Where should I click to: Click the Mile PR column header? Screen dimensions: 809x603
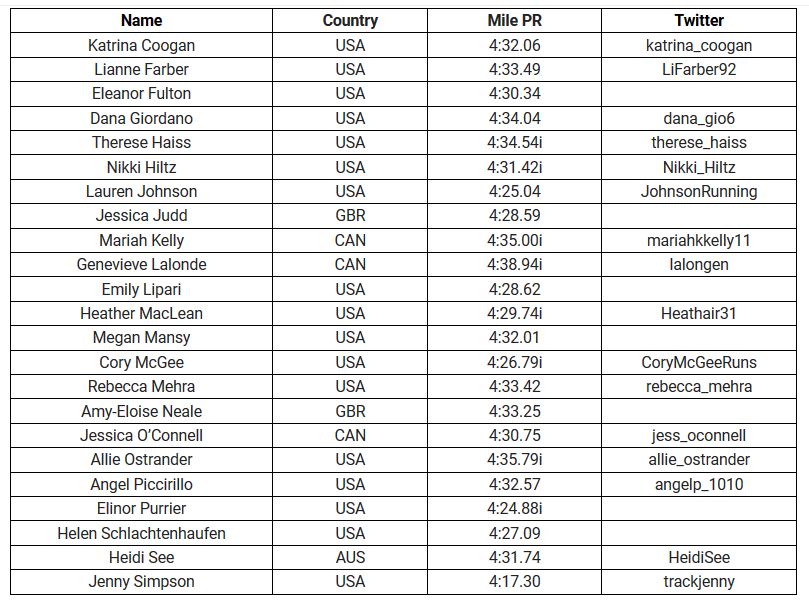pyautogui.click(x=514, y=21)
